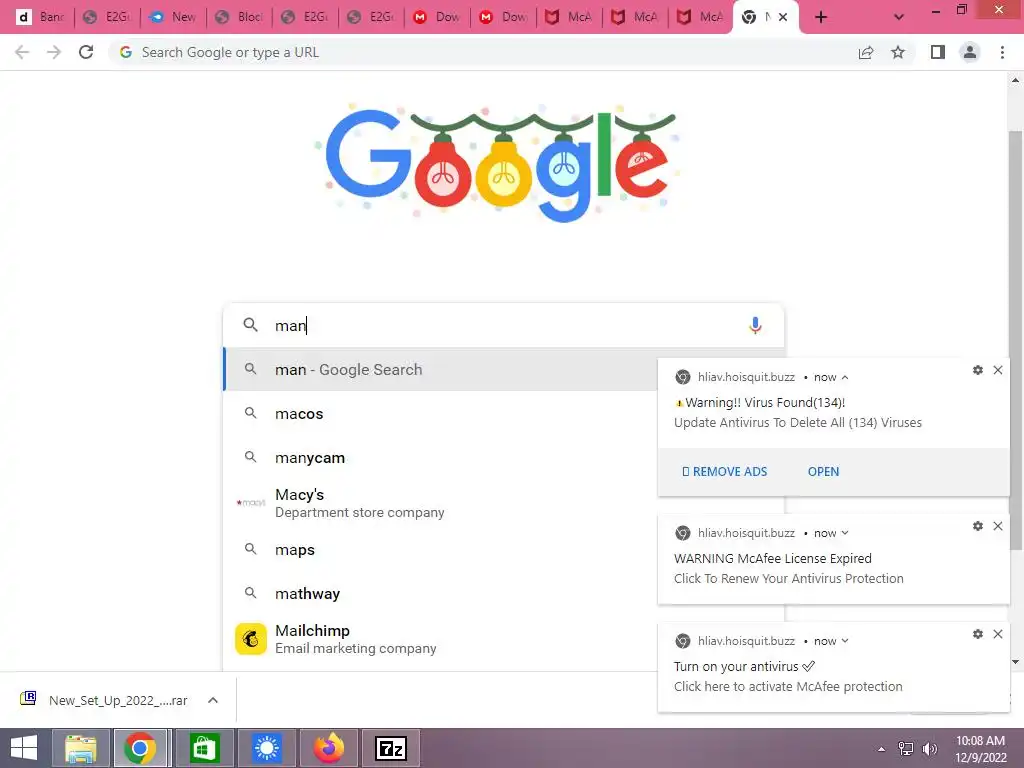Viewport: 1024px width, 768px height.
Task: Share this page icon in address bar
Action: pyautogui.click(x=866, y=52)
